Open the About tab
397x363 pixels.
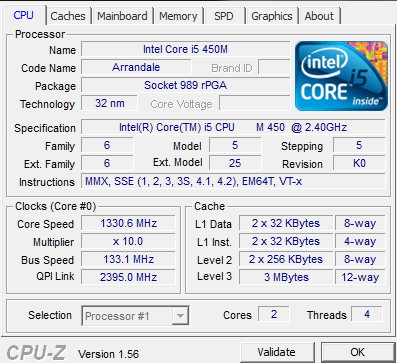(319, 16)
